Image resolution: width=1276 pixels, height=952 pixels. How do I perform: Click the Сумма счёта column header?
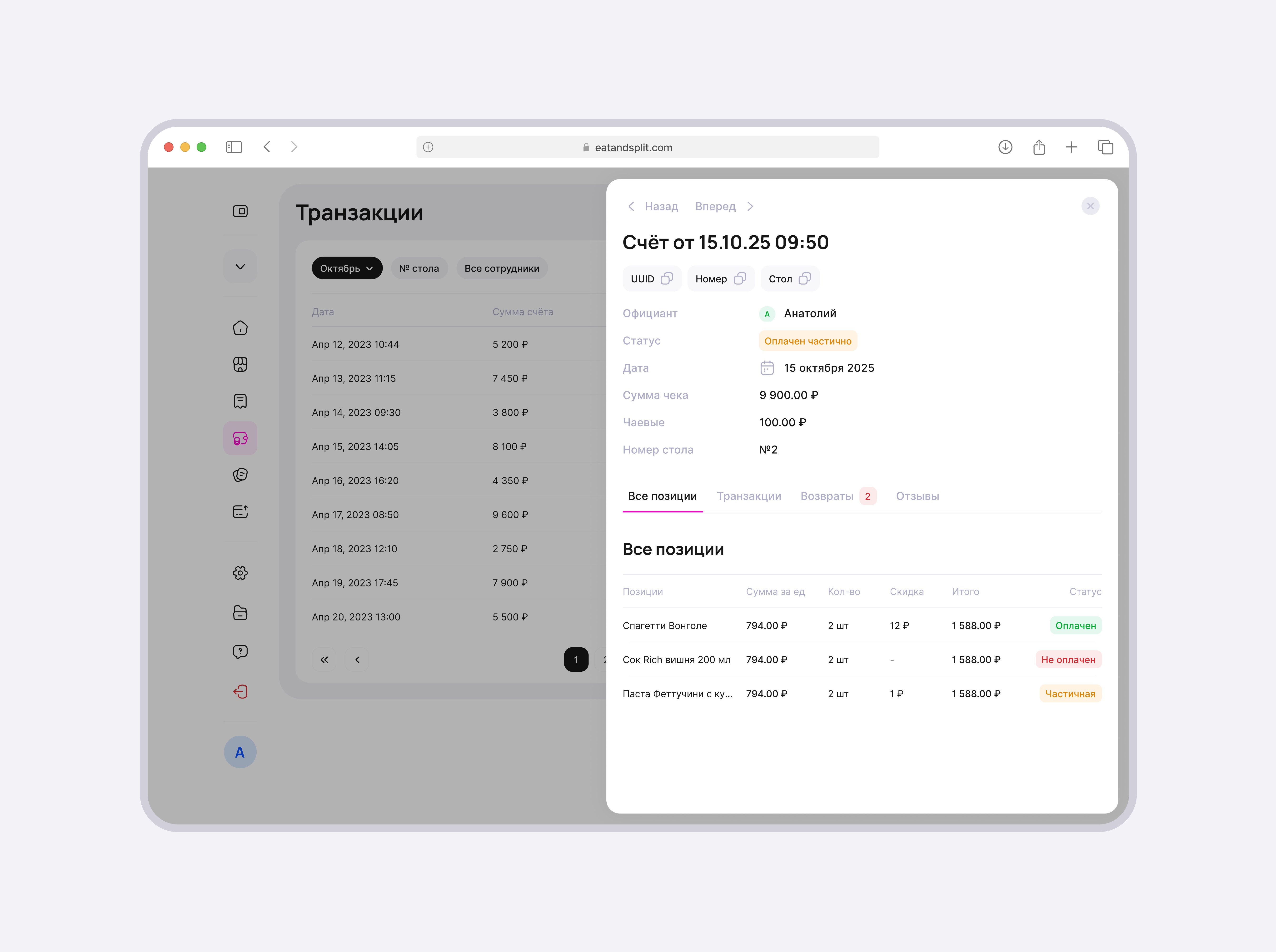(523, 312)
